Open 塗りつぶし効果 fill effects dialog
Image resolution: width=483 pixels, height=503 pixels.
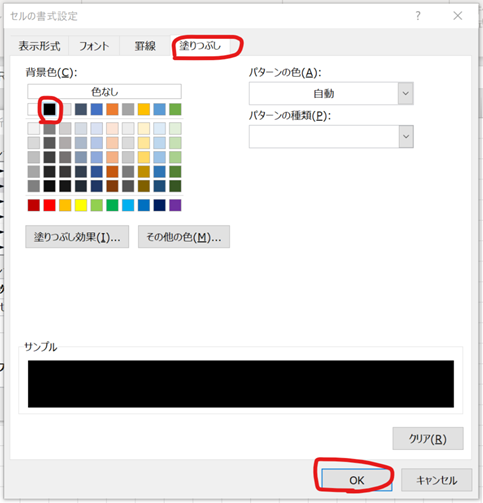(x=77, y=237)
